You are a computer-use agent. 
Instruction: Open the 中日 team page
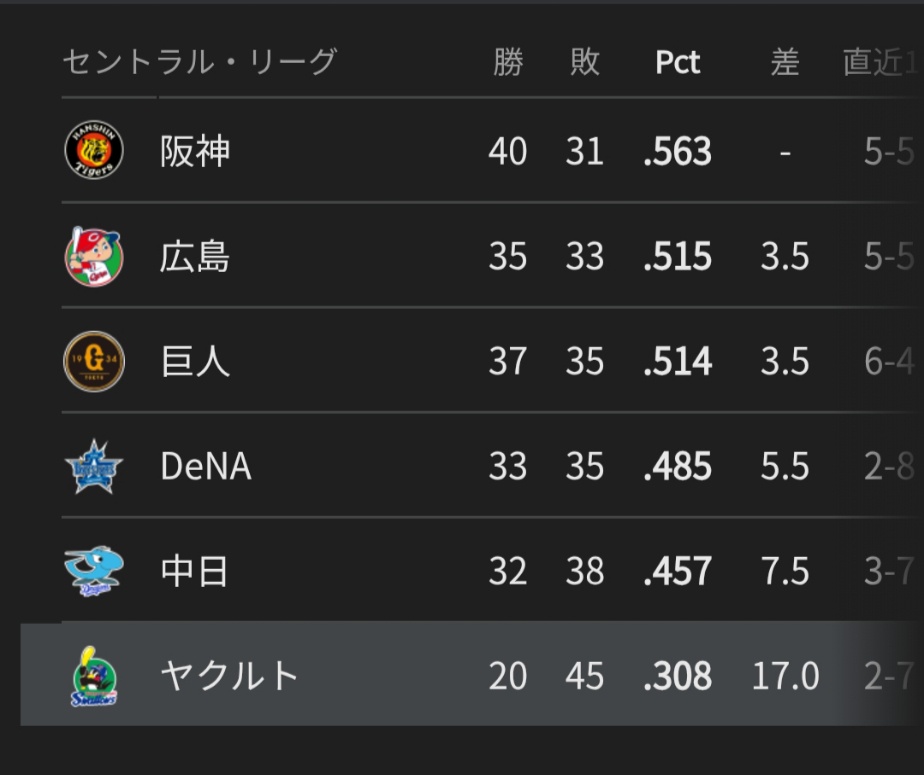coord(195,571)
